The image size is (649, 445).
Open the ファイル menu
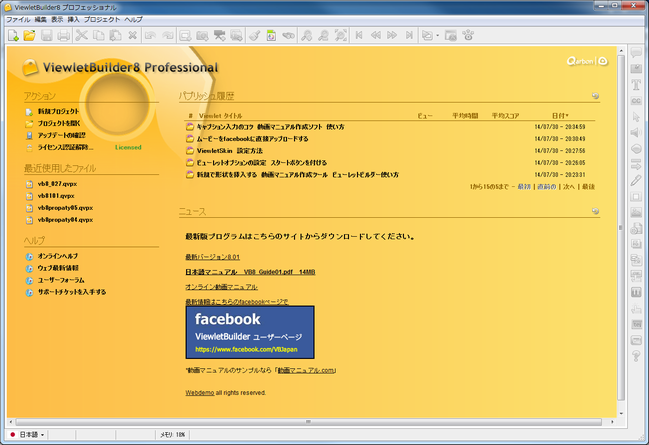click(18, 19)
